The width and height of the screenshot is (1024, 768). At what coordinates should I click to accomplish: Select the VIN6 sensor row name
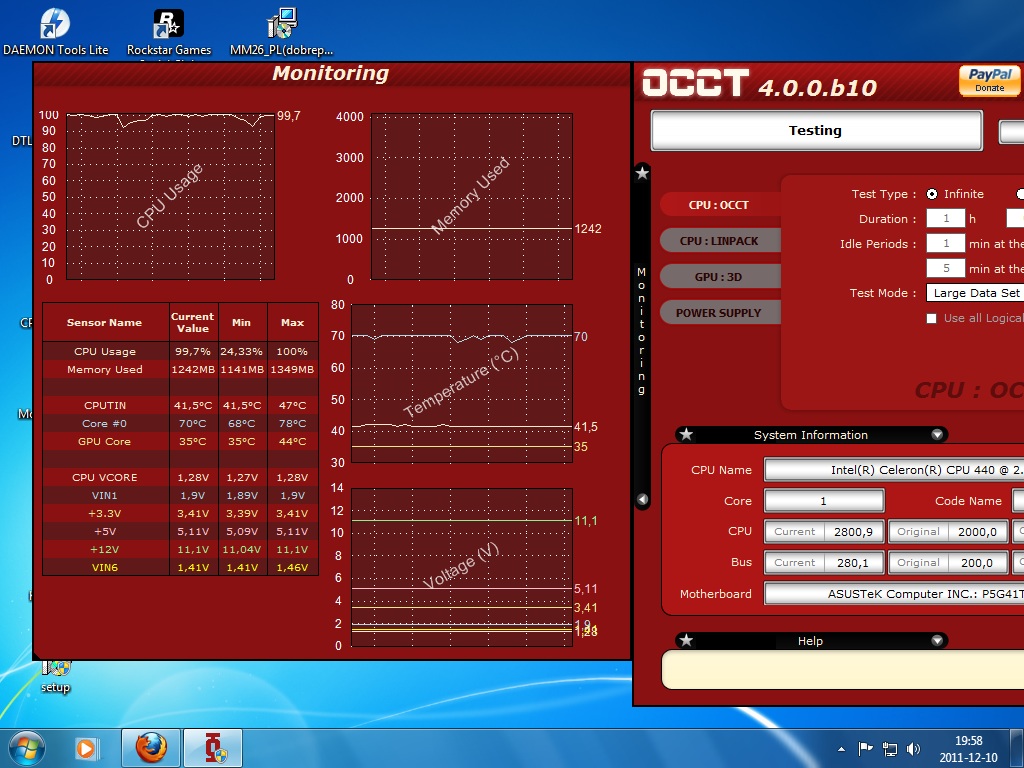[105, 568]
